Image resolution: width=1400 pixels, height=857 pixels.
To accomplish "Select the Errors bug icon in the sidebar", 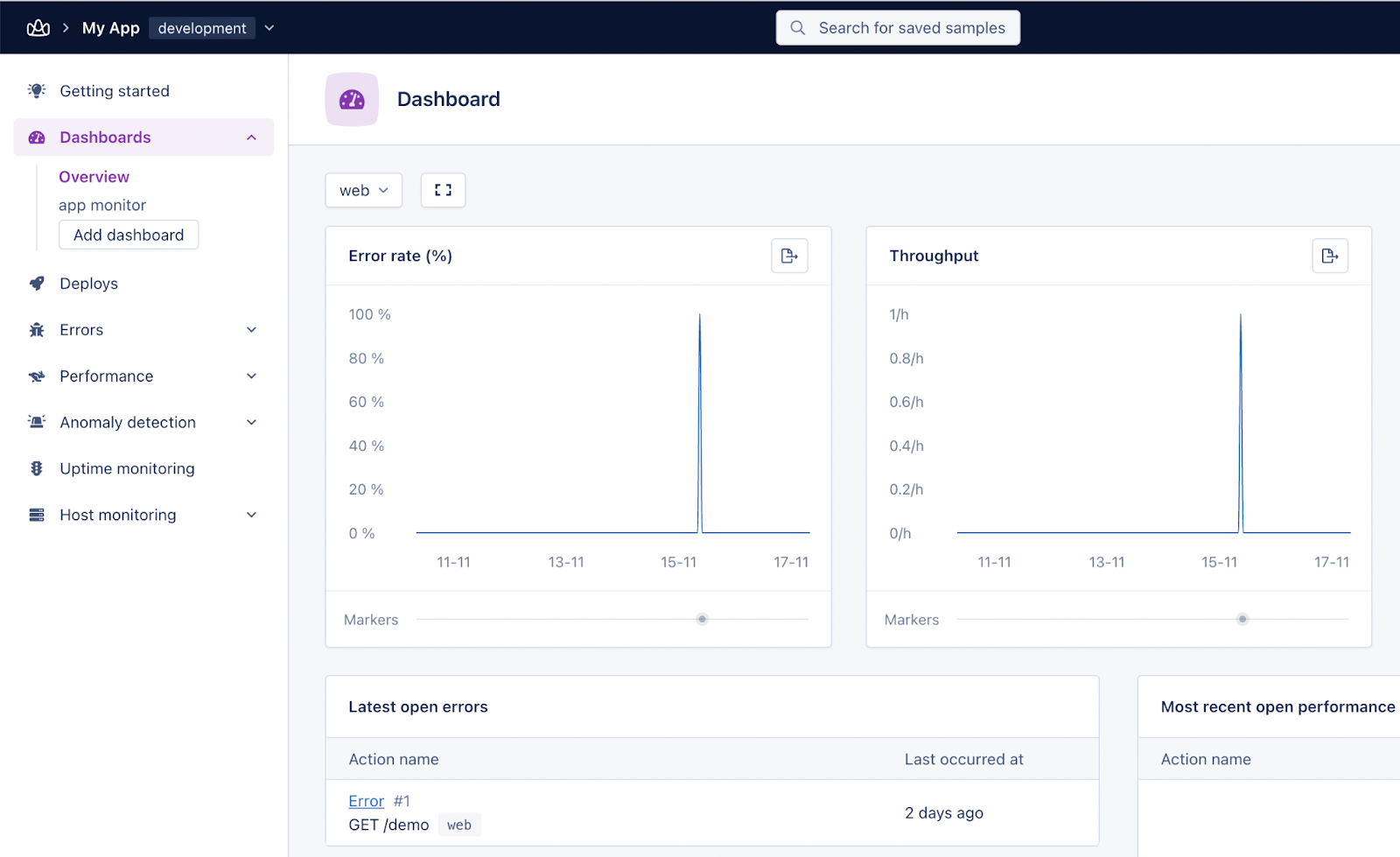I will (36, 329).
